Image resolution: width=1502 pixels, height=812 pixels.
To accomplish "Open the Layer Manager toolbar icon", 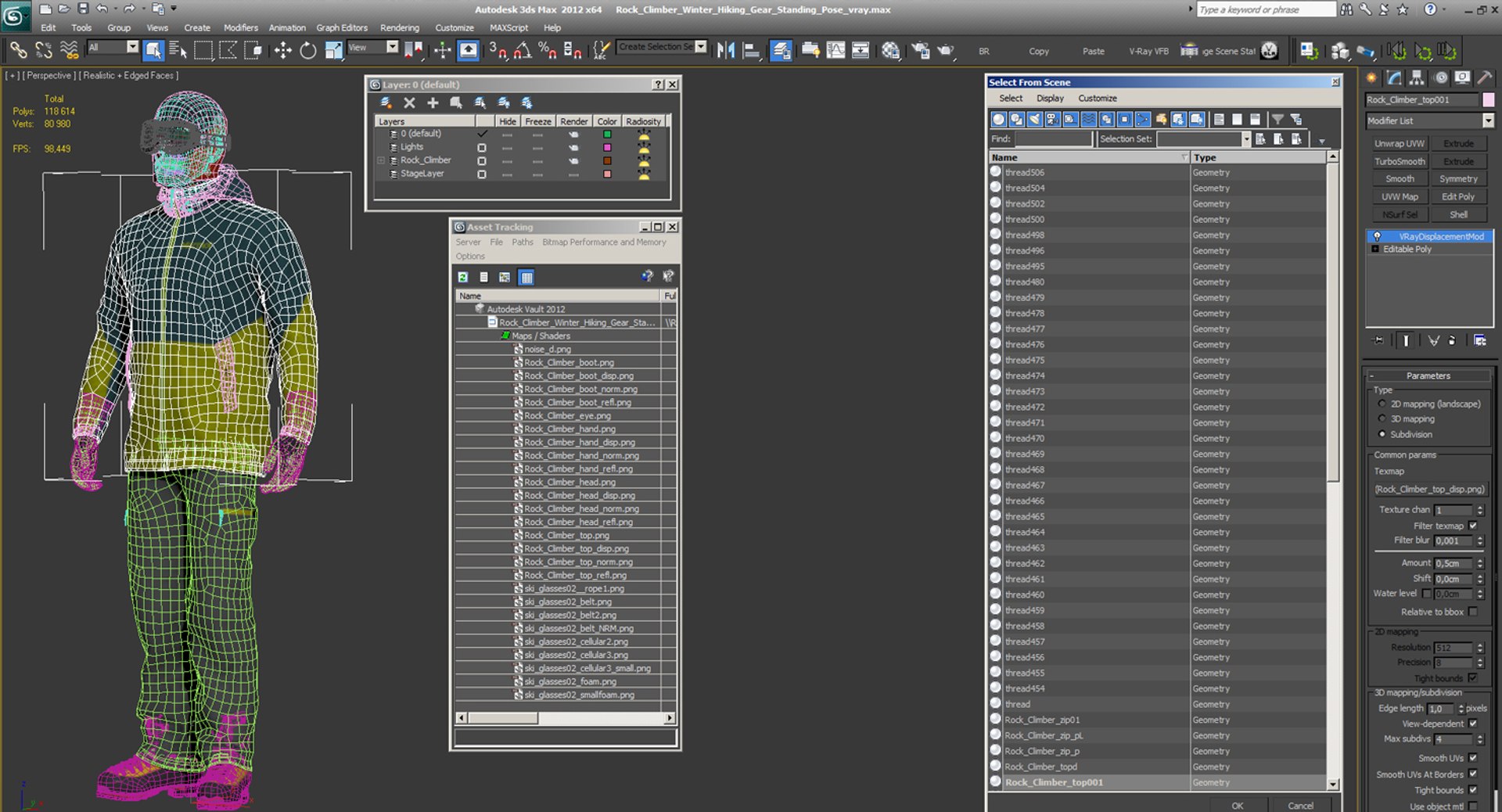I will click(781, 51).
